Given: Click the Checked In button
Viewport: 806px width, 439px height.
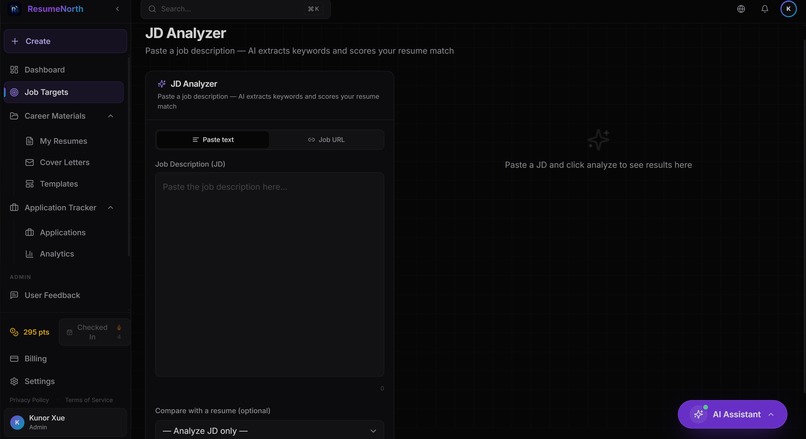Looking at the screenshot, I should [95, 332].
